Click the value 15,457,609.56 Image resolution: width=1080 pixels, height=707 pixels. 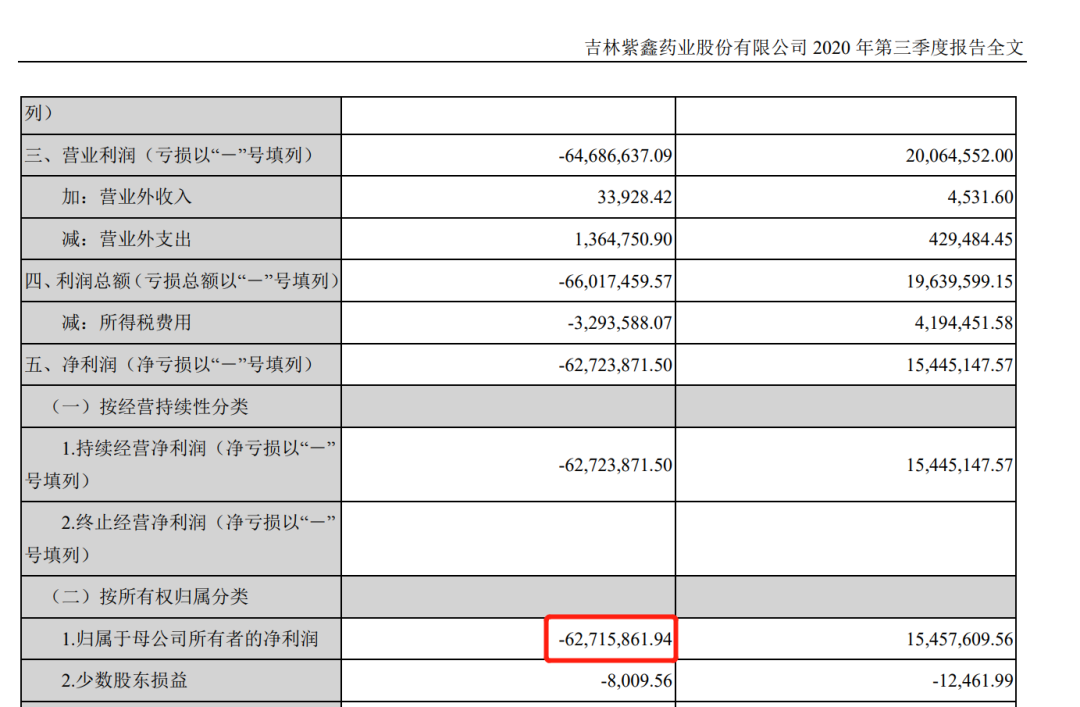tap(958, 639)
